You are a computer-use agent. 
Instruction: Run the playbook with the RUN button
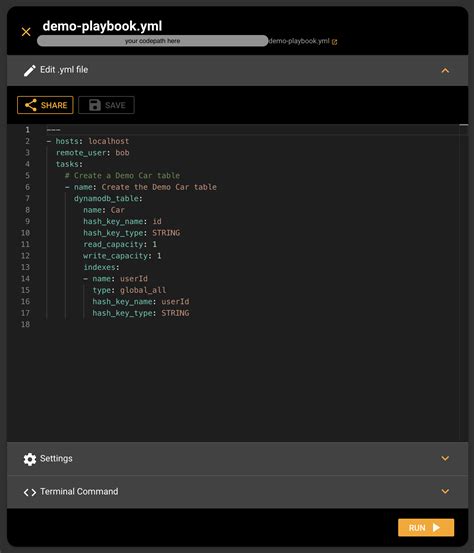coord(426,527)
